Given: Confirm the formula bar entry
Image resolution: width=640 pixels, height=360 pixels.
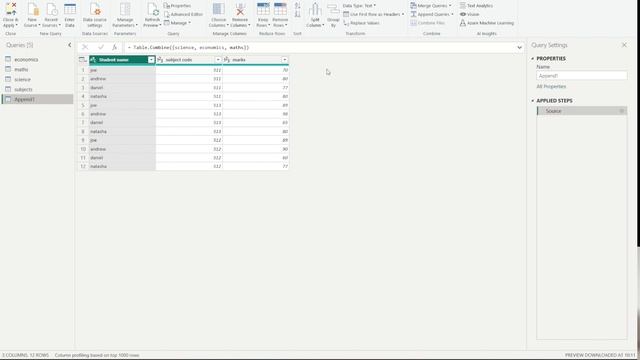Looking at the screenshot, I should click(101, 47).
